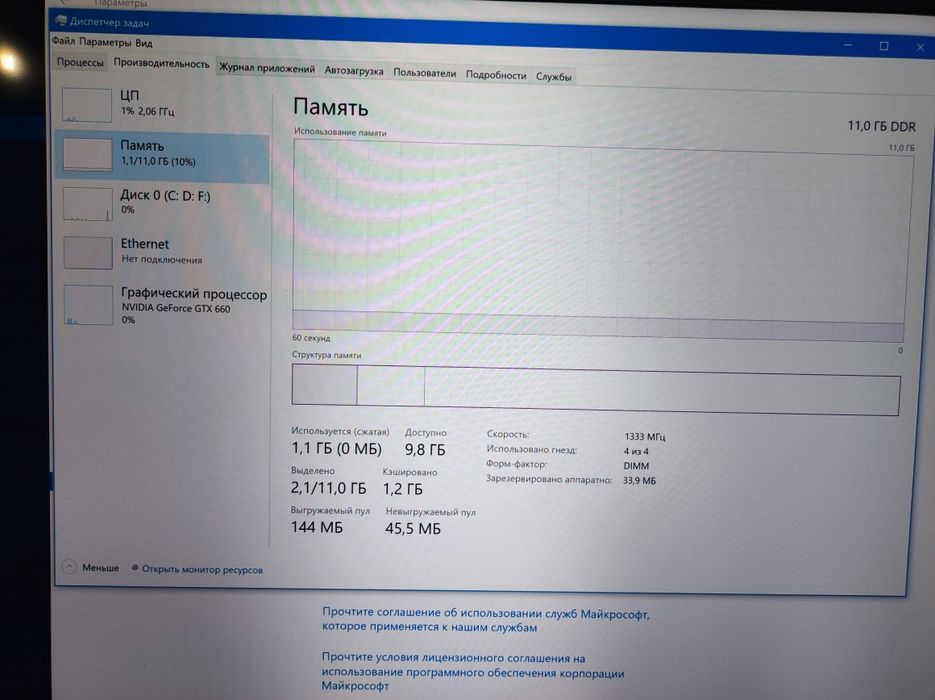This screenshot has width=935, height=700.
Task: Select the Ethernet Нет подключения entry
Action: tap(162, 252)
